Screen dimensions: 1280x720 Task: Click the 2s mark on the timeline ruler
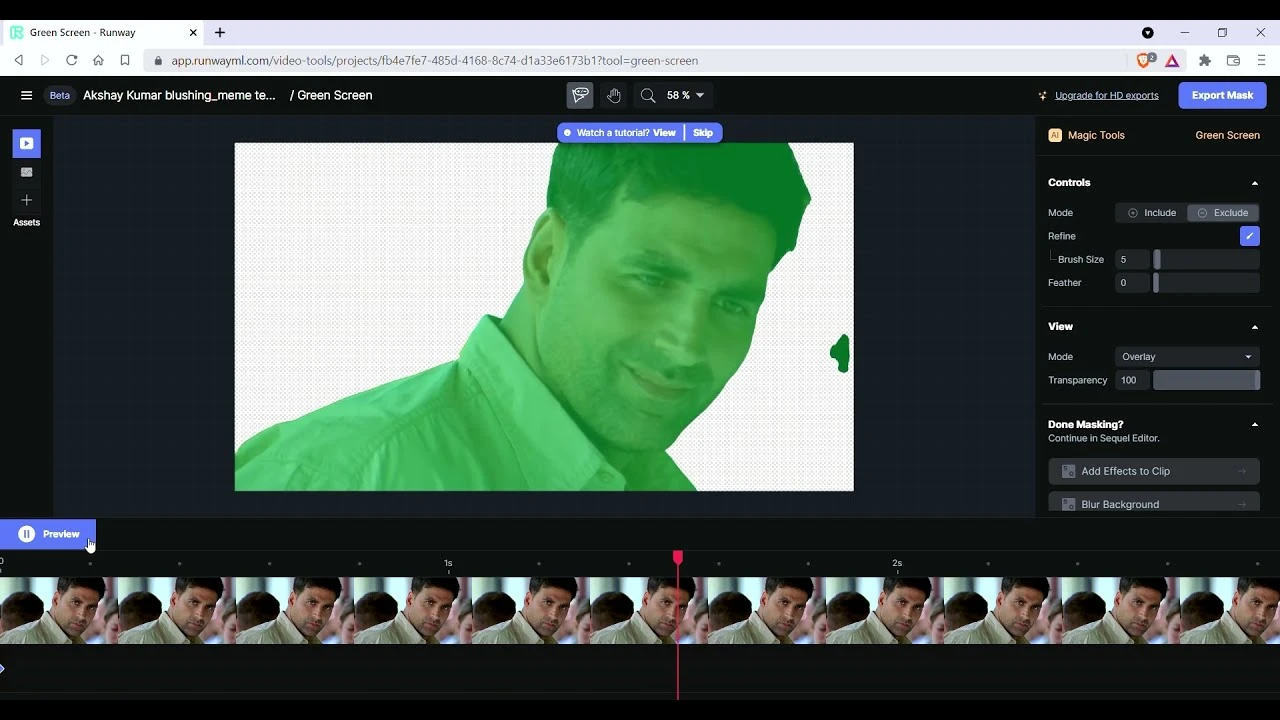[897, 563]
